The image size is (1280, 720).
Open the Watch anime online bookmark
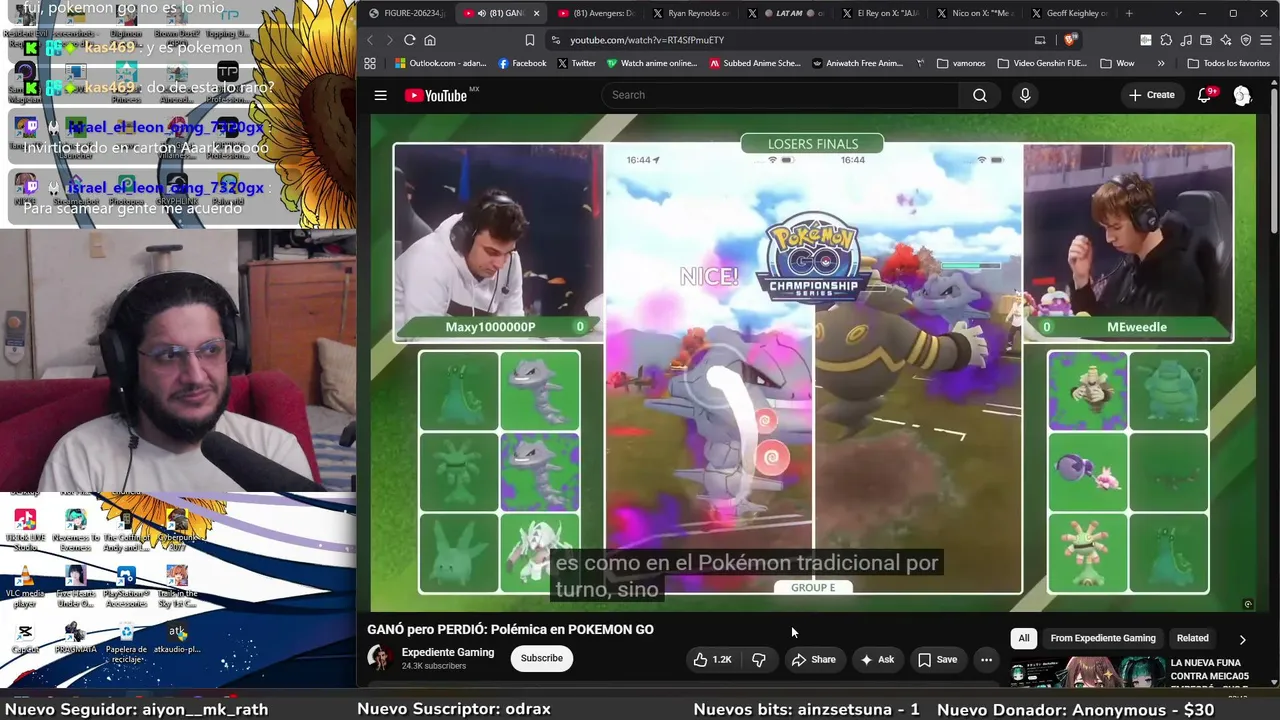coord(651,63)
